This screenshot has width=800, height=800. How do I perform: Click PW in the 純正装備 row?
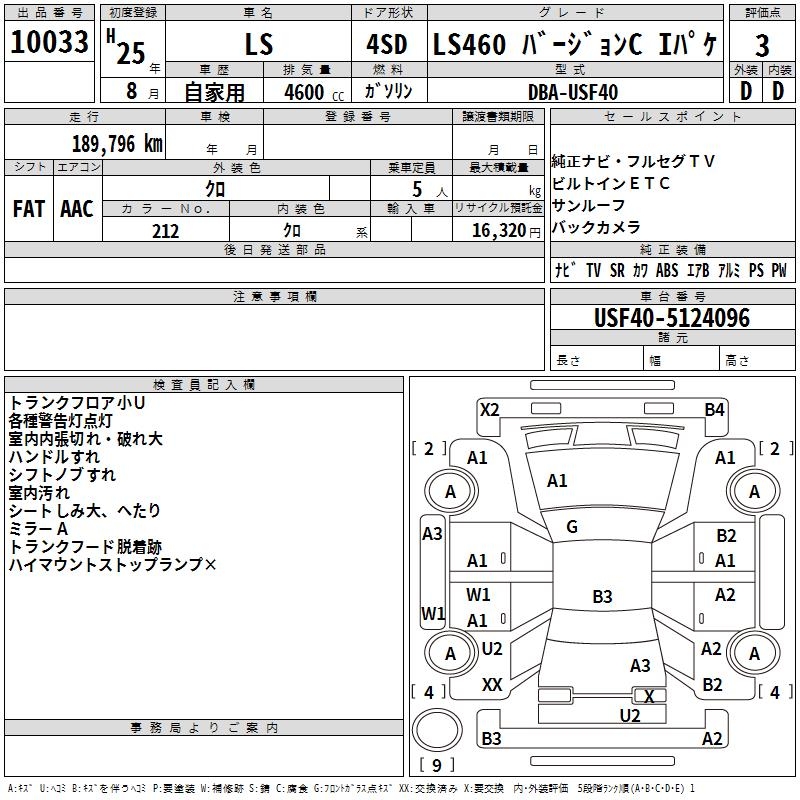(779, 270)
